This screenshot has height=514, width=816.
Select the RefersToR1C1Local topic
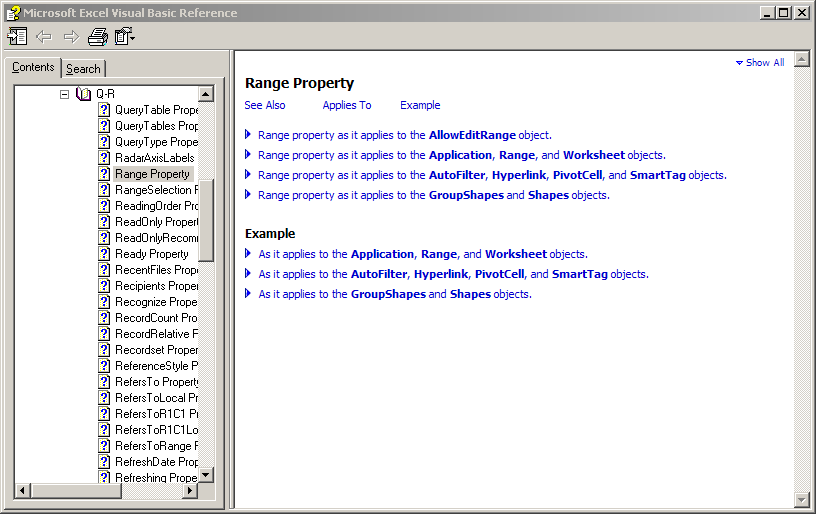pyautogui.click(x=156, y=430)
